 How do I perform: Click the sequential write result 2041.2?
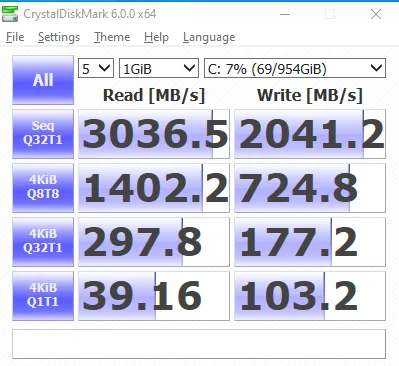(x=310, y=134)
